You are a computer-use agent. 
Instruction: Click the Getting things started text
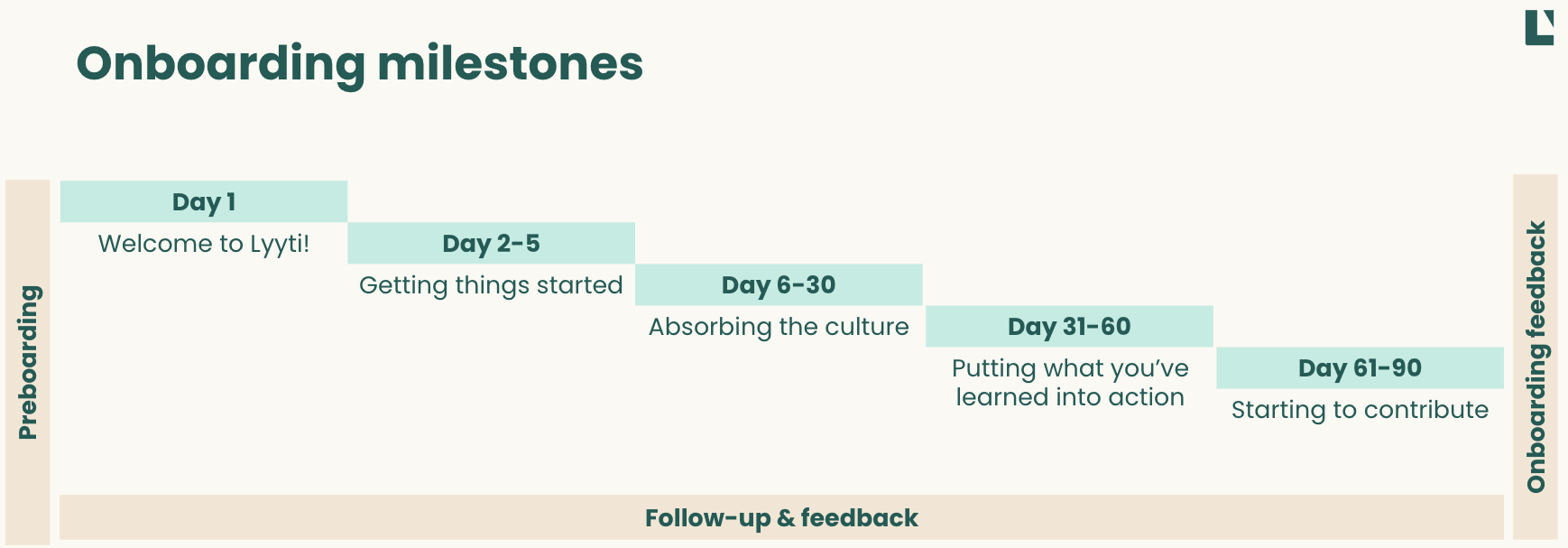tap(491, 285)
